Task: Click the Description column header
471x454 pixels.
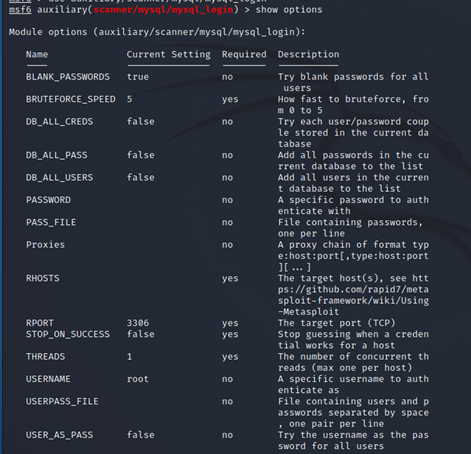Action: click(x=308, y=54)
